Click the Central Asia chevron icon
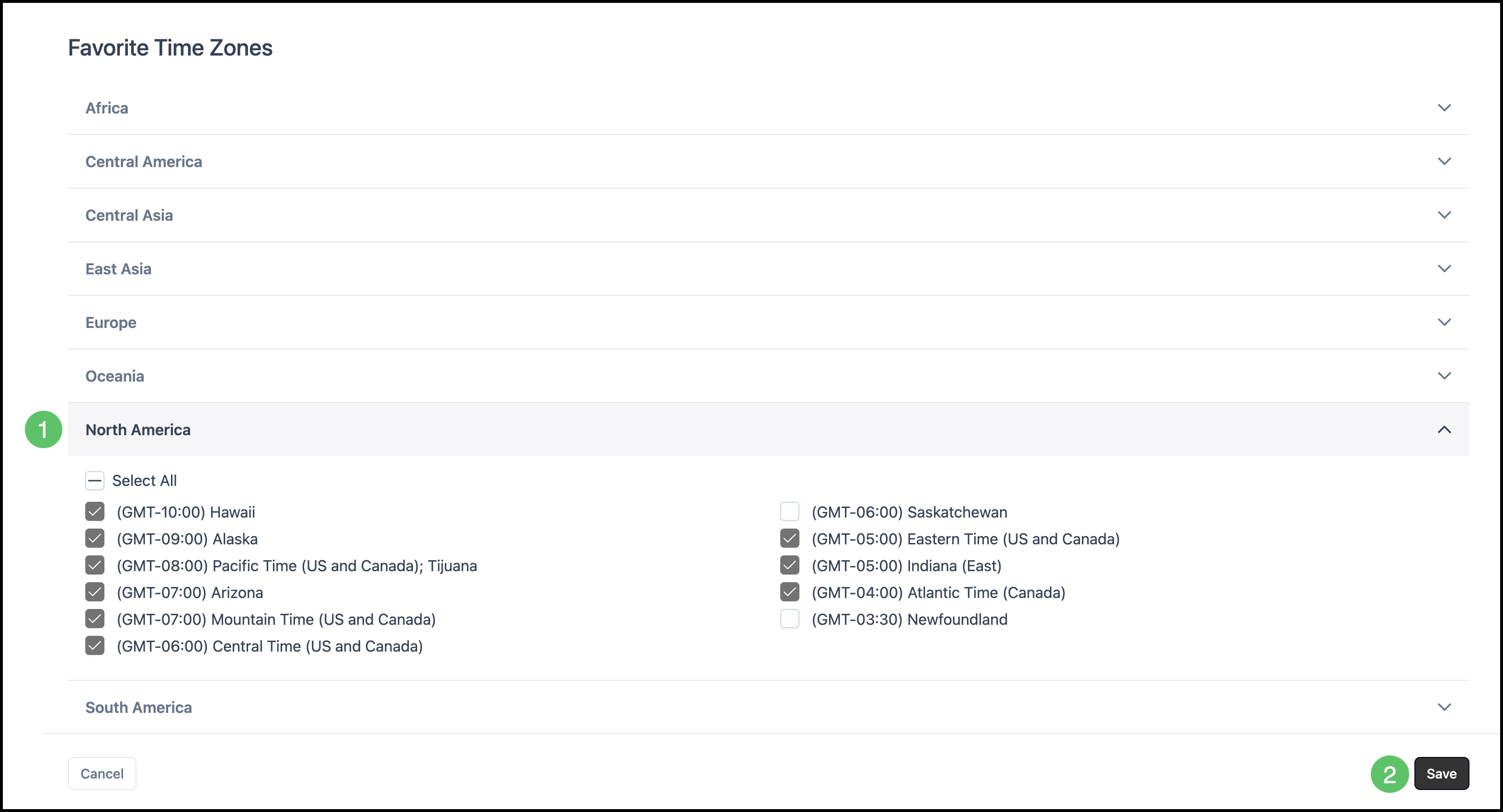Screen dimensions: 1503x812 click(1444, 215)
